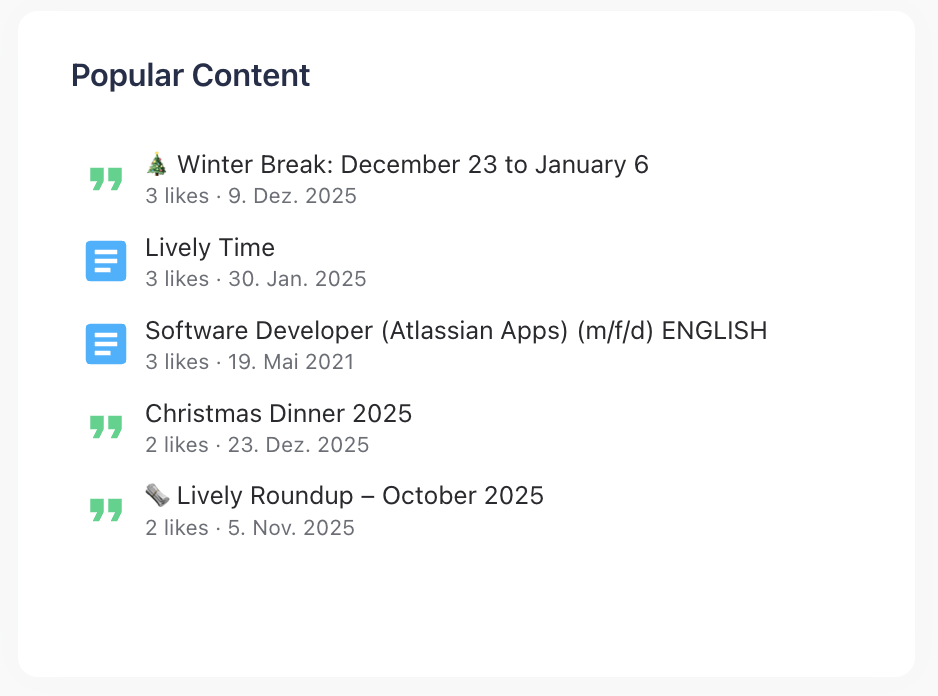Viewport: 938px width, 696px height.
Task: Open the Lively Roundup – October 2025 post
Action: pos(345,495)
